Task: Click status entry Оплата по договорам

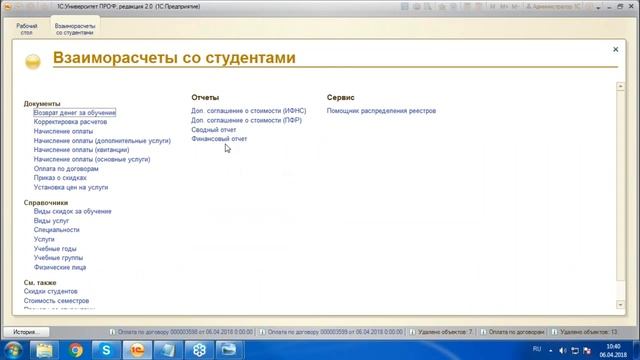Action: click(512, 332)
